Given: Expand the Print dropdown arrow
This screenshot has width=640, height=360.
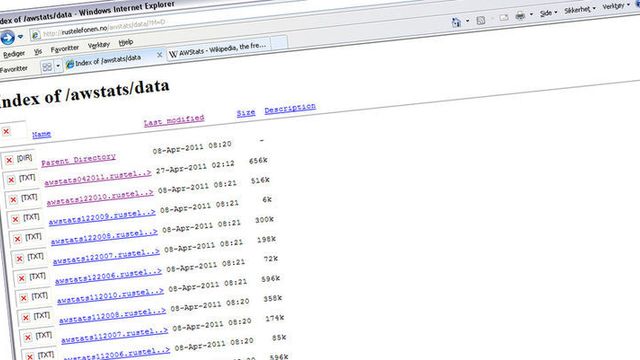Looking at the screenshot, I should (531, 15).
